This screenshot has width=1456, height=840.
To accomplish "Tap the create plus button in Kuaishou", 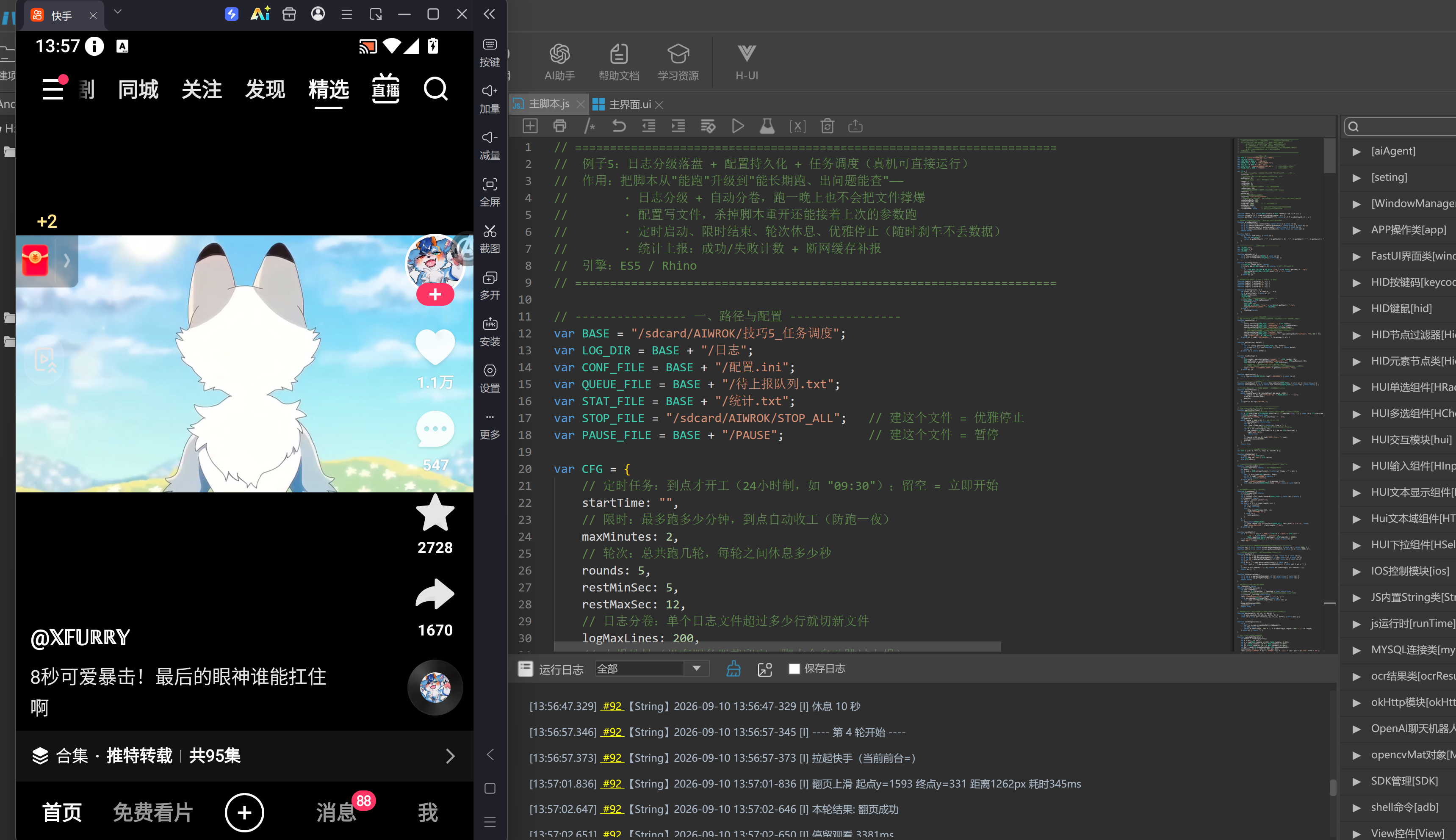I will pos(244,812).
